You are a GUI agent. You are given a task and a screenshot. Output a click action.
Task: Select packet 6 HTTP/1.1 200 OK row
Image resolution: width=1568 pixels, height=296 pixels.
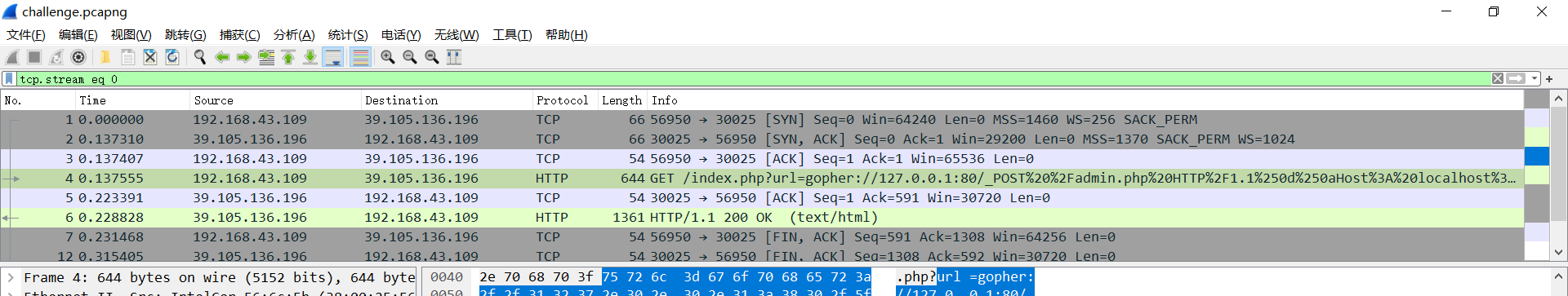(x=762, y=218)
